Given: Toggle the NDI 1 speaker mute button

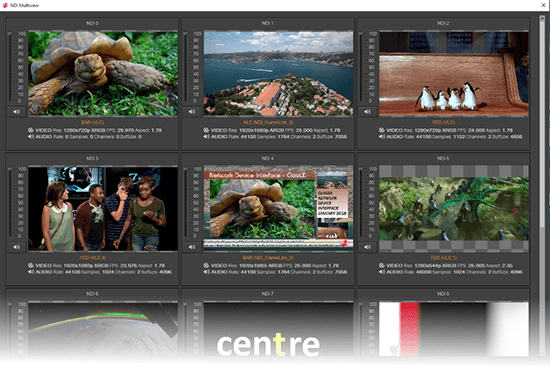Looking at the screenshot, I should (x=192, y=112).
